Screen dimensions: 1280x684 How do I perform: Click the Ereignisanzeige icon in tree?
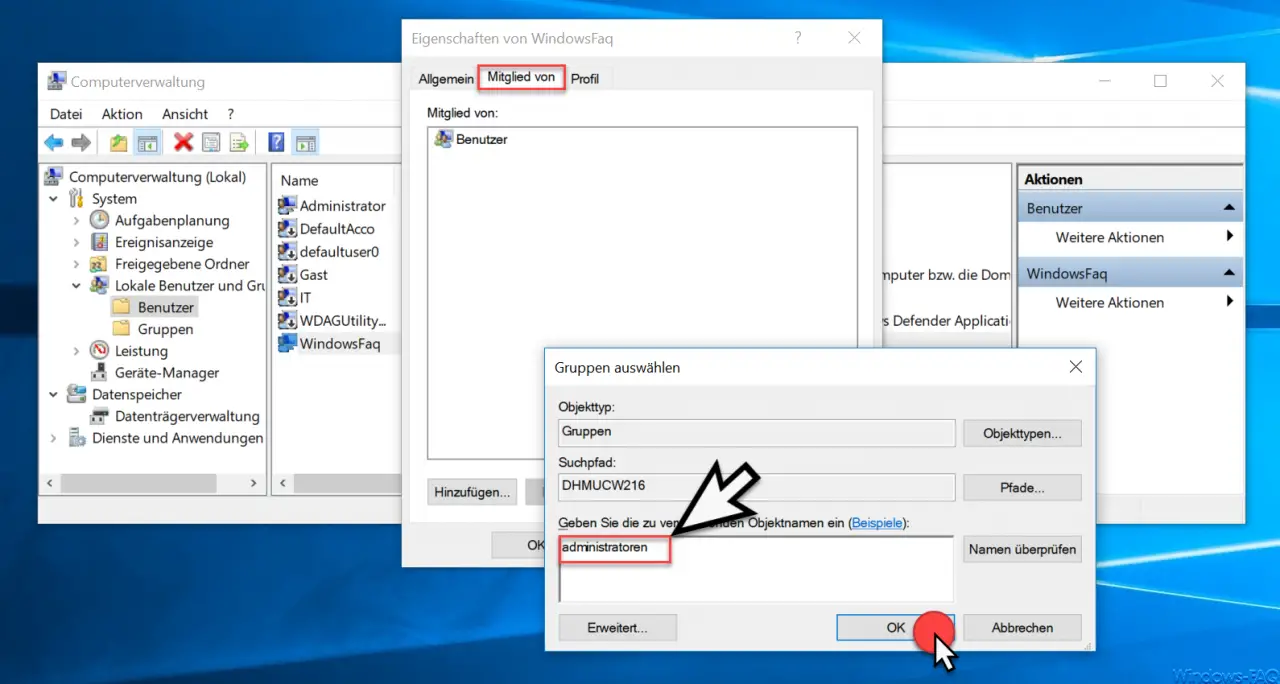coord(99,242)
